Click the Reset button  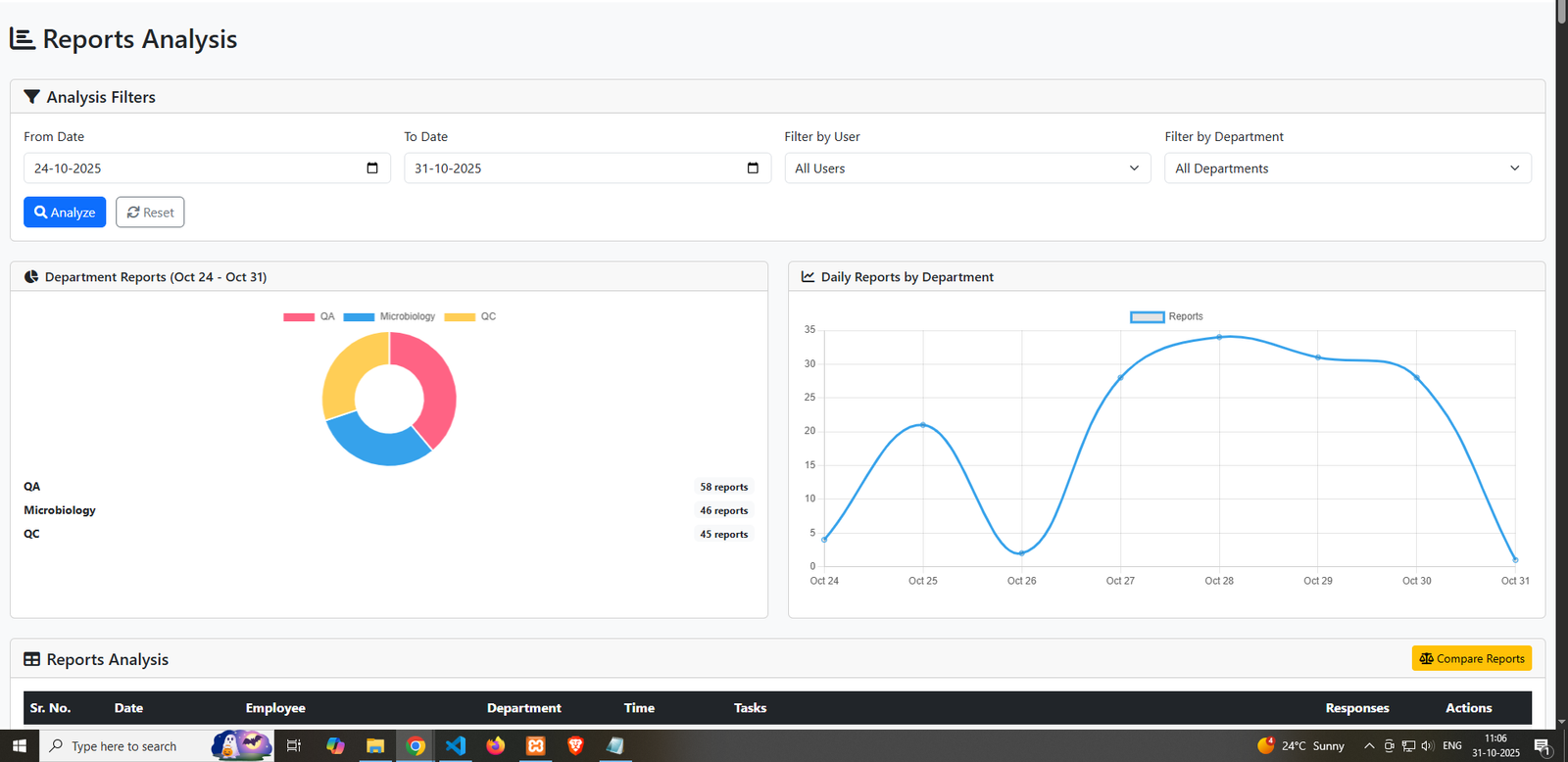coord(150,213)
